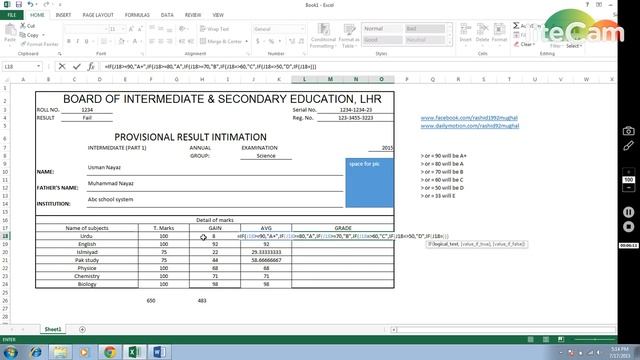The height and width of the screenshot is (360, 640).
Task: Apply the Normal cell style
Action: coord(382,29)
